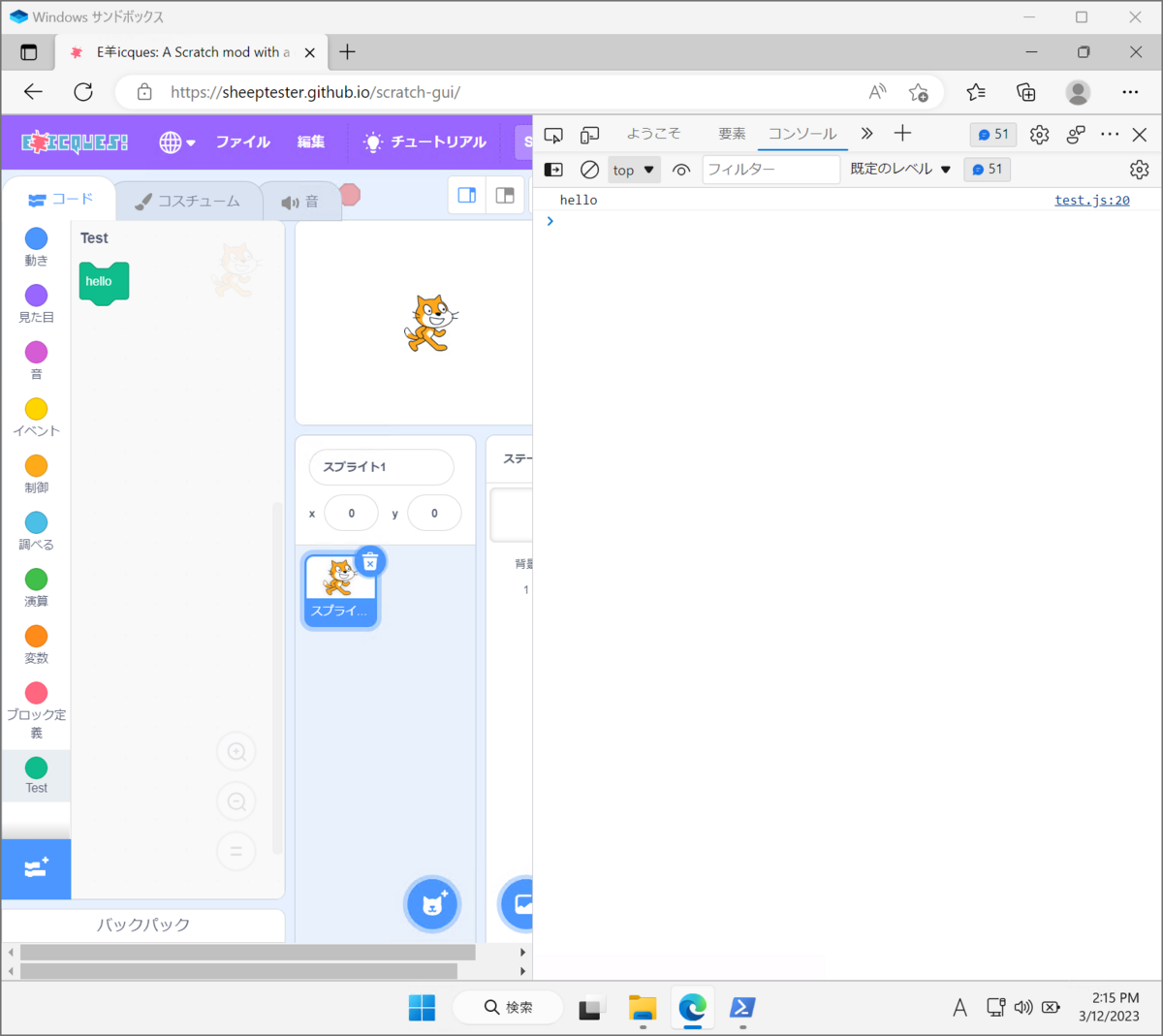Click the browser refresh button
Image resolution: width=1163 pixels, height=1036 pixels.
[x=83, y=92]
